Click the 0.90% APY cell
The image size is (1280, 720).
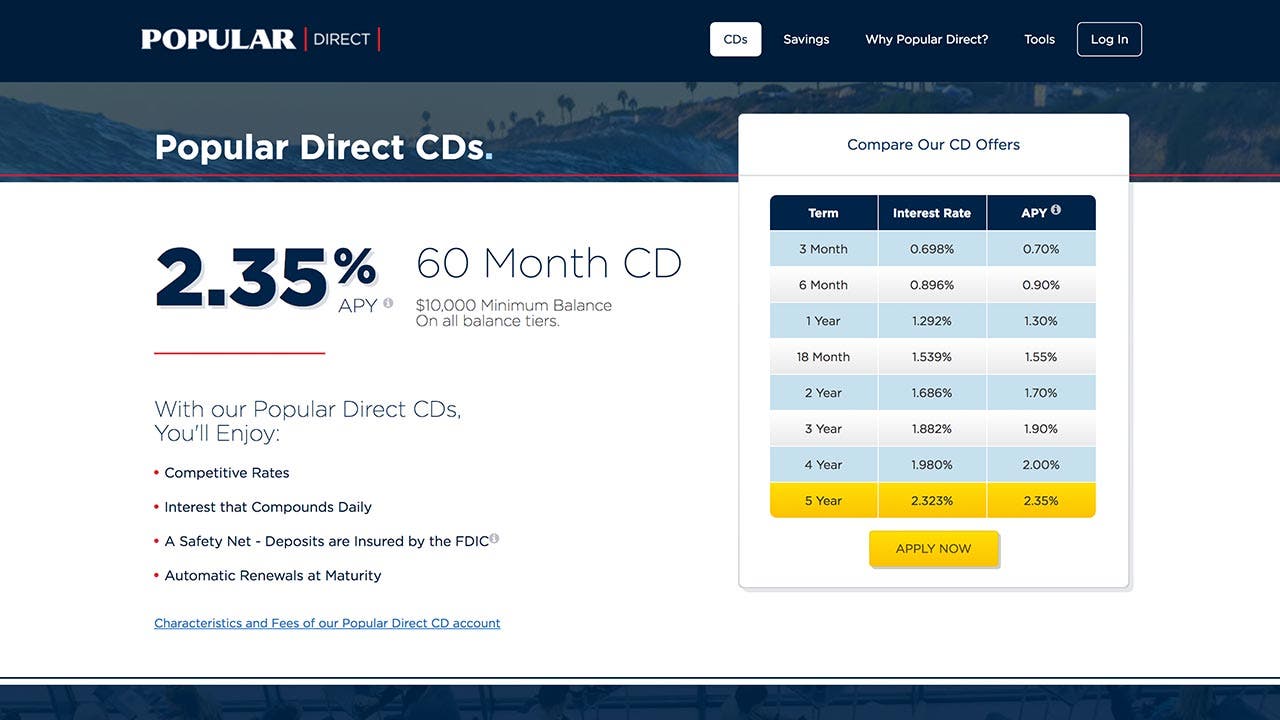1041,285
